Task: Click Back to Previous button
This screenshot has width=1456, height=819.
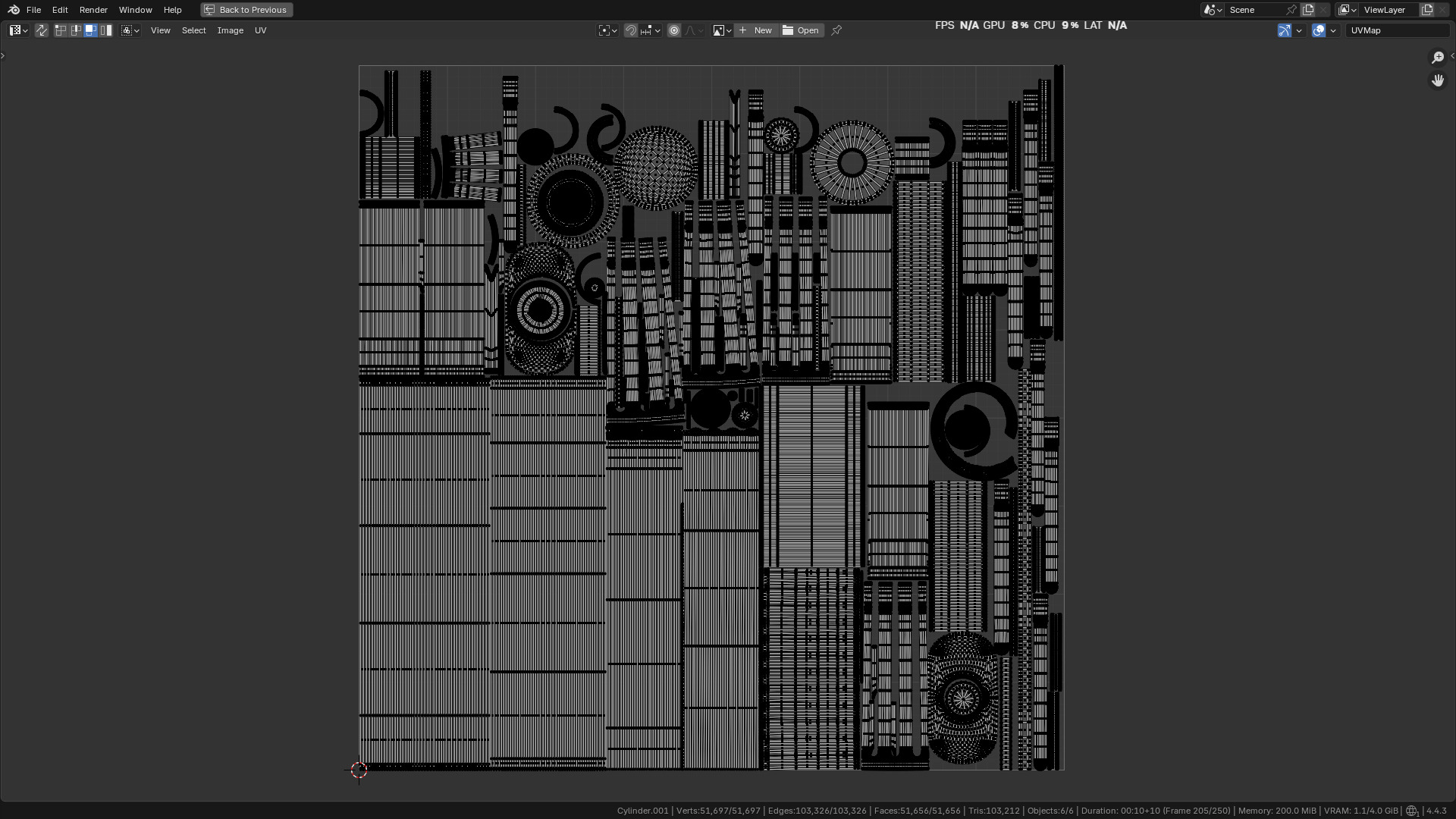Action: click(x=246, y=10)
